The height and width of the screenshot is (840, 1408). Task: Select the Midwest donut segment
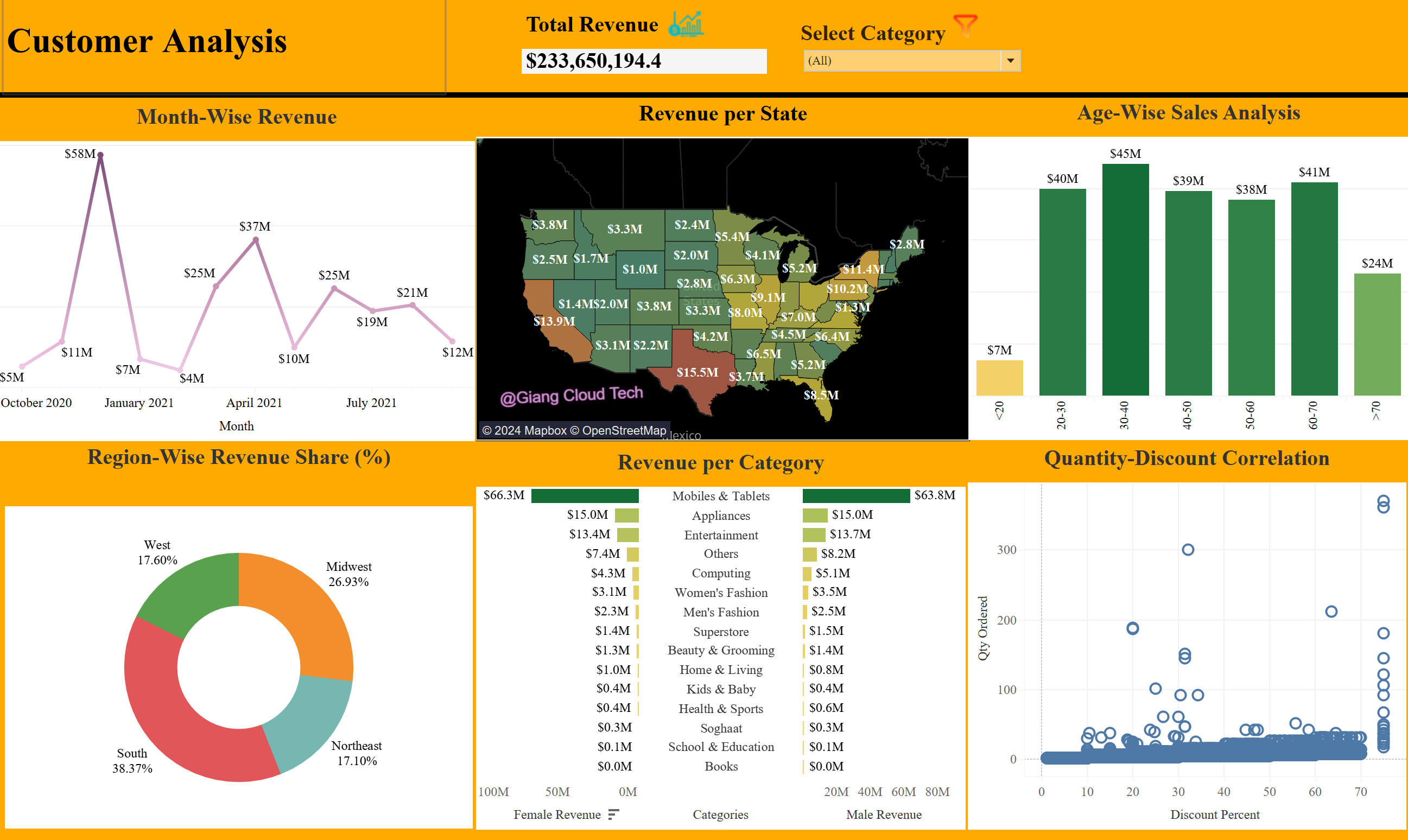coord(308,608)
